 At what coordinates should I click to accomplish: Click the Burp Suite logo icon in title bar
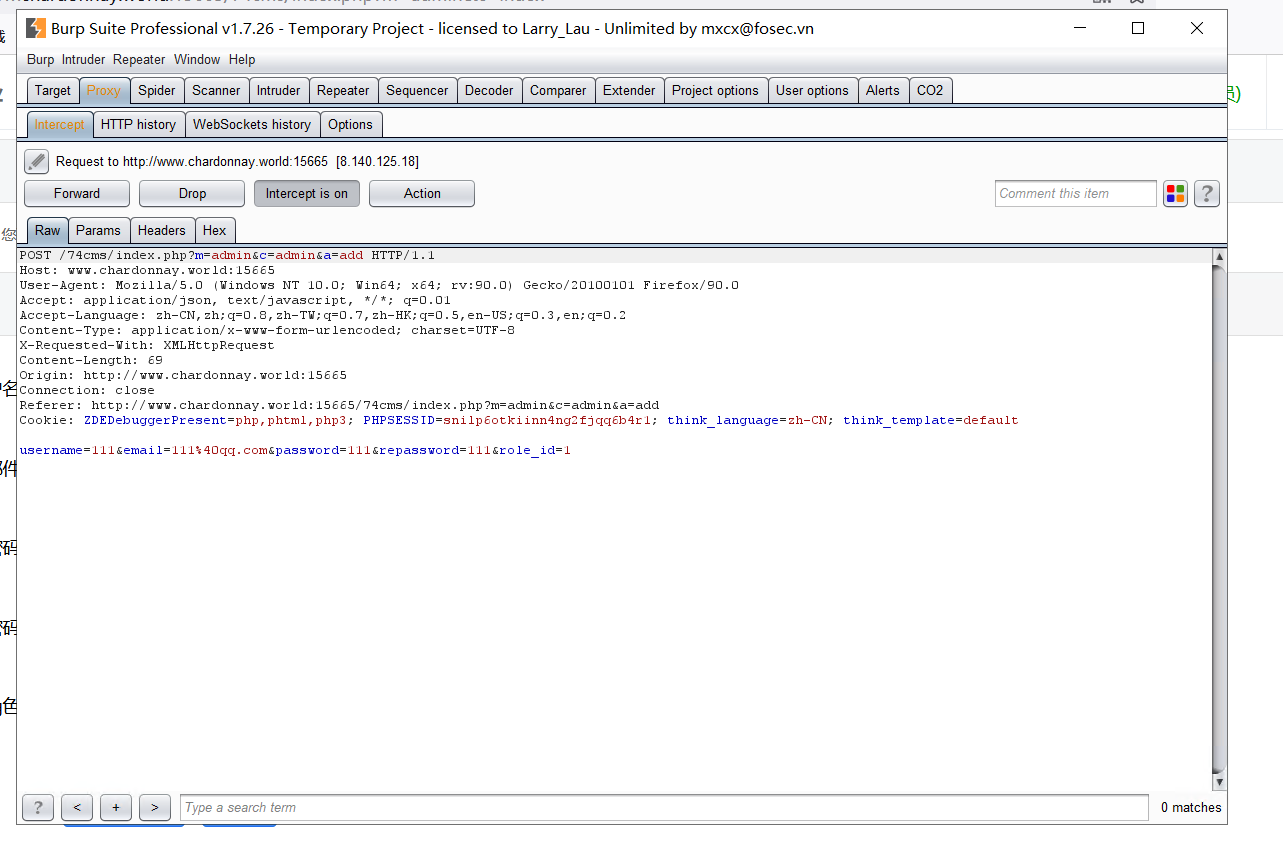coord(36,28)
